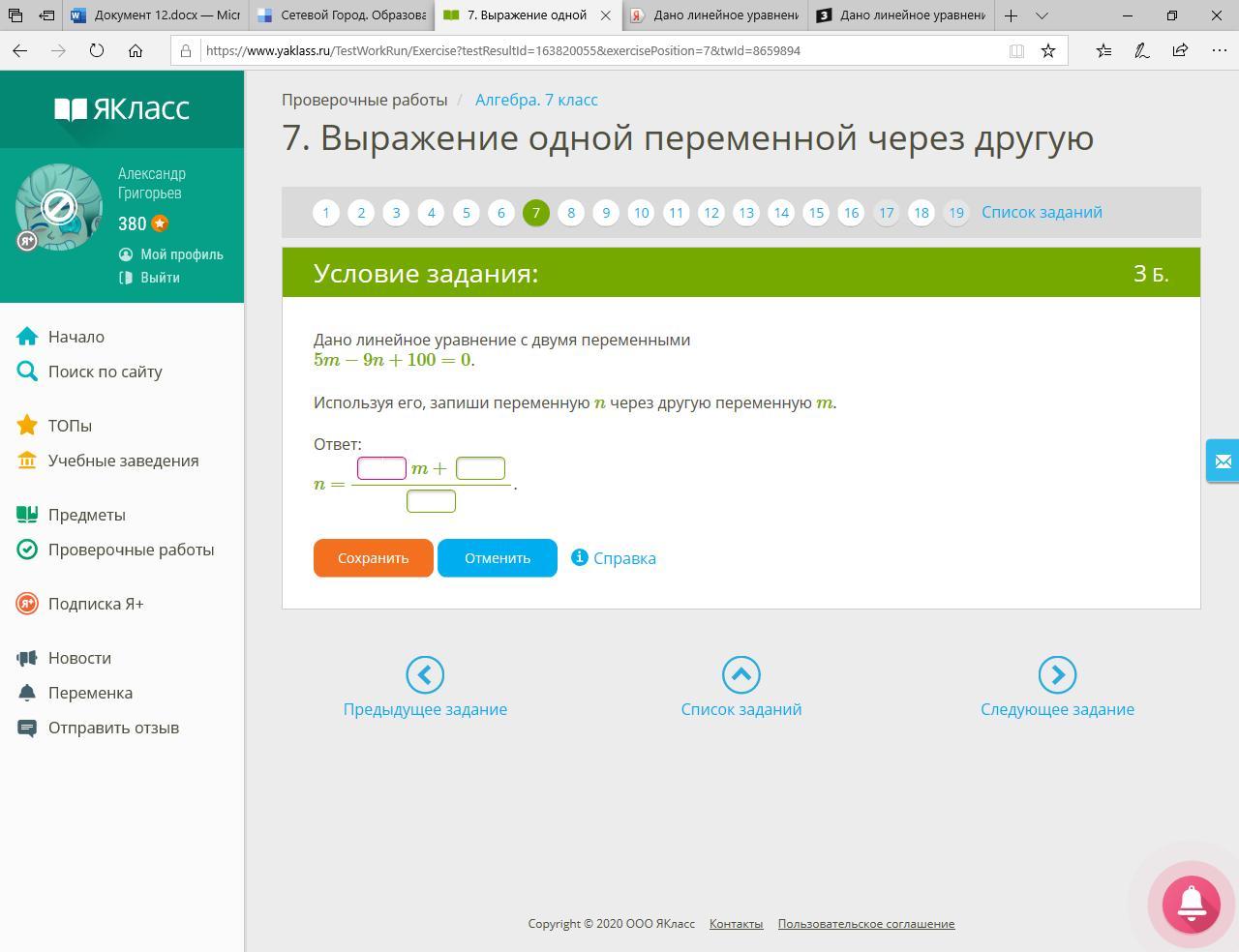Click the chat icon beside Отправить отзыв
The height and width of the screenshot is (952, 1239).
27,728
